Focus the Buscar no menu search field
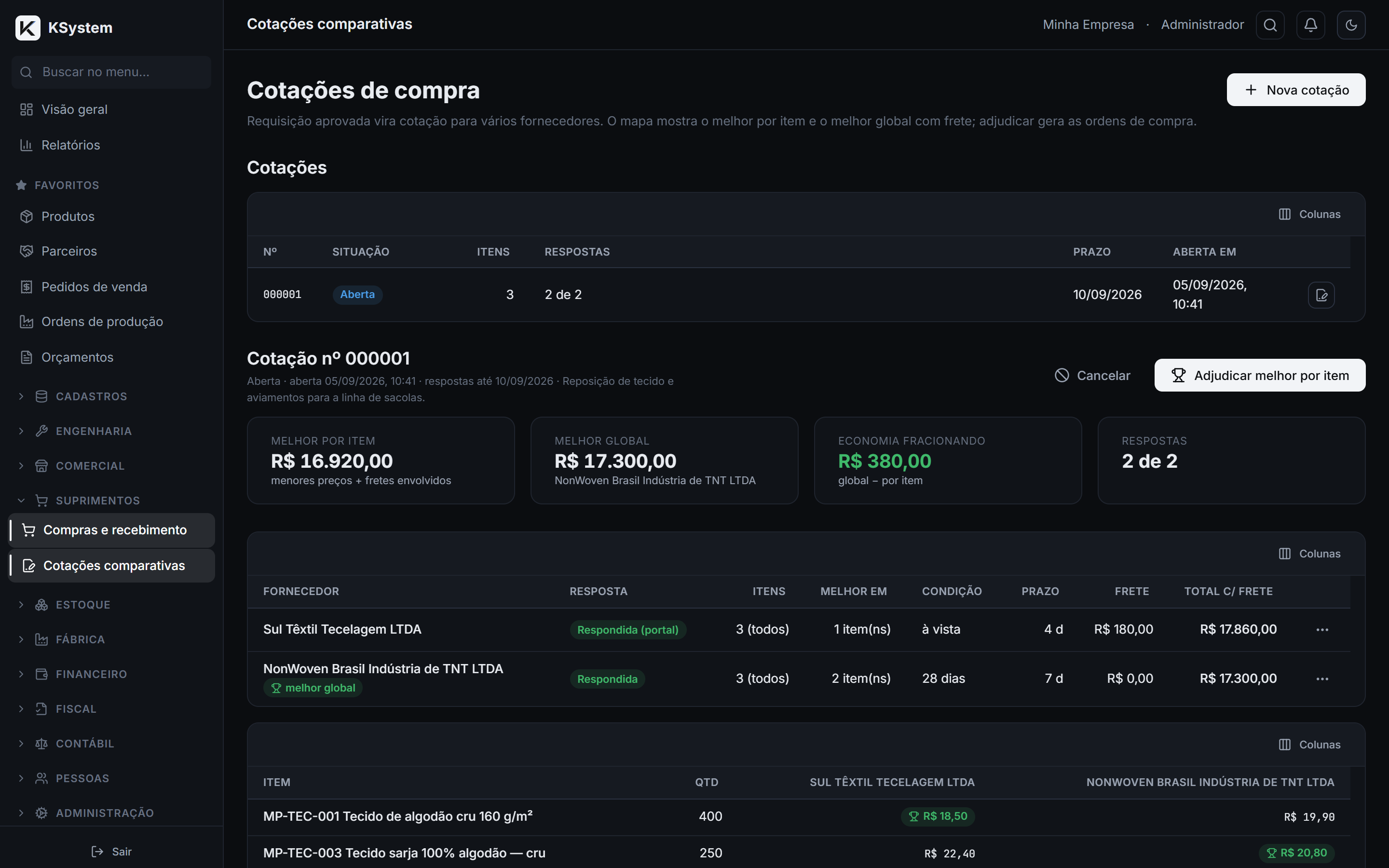 coord(111,72)
